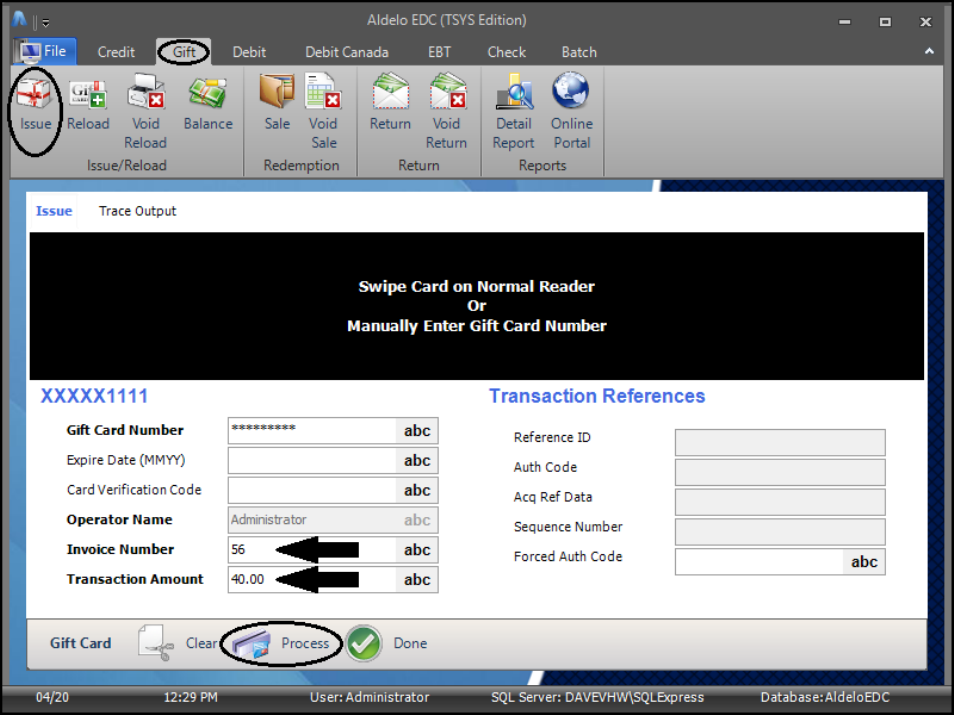
Task: Click status bar text User: Administrator
Action: tap(369, 697)
